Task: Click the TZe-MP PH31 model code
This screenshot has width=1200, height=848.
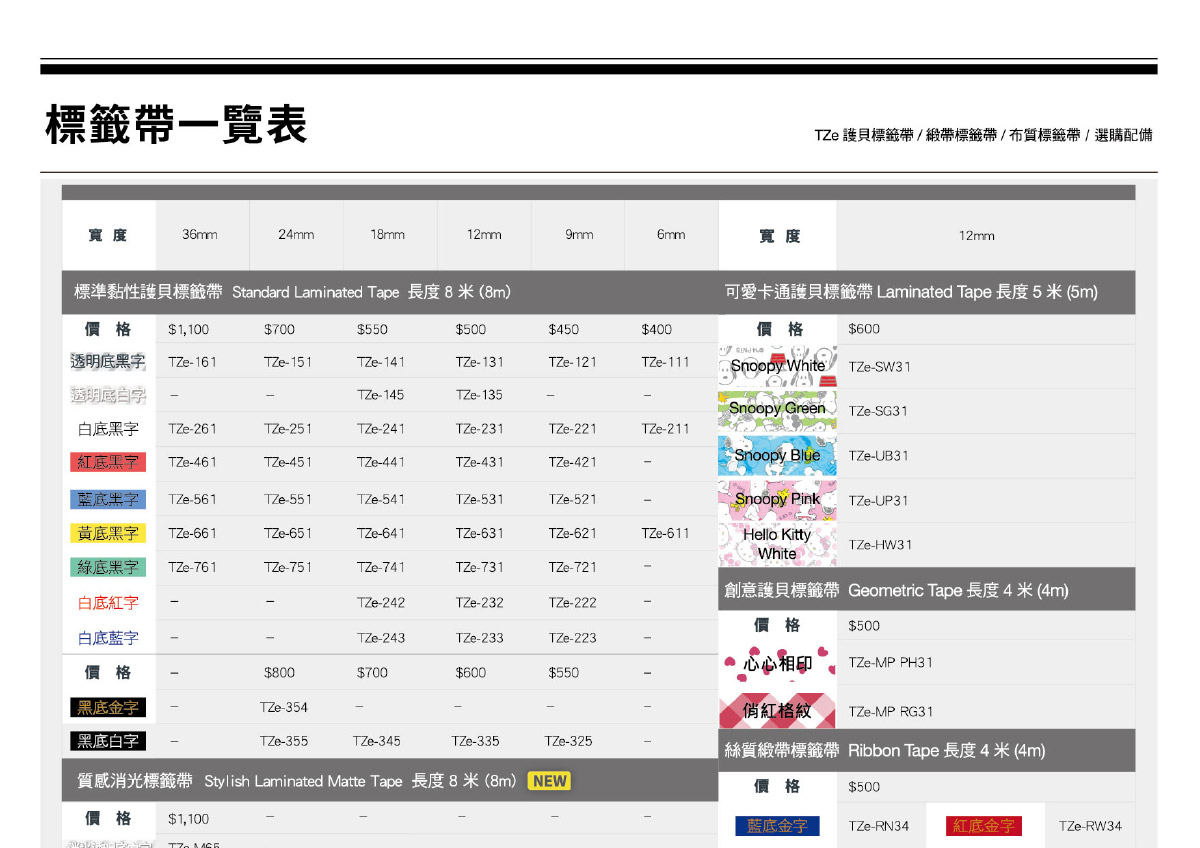Action: point(890,663)
